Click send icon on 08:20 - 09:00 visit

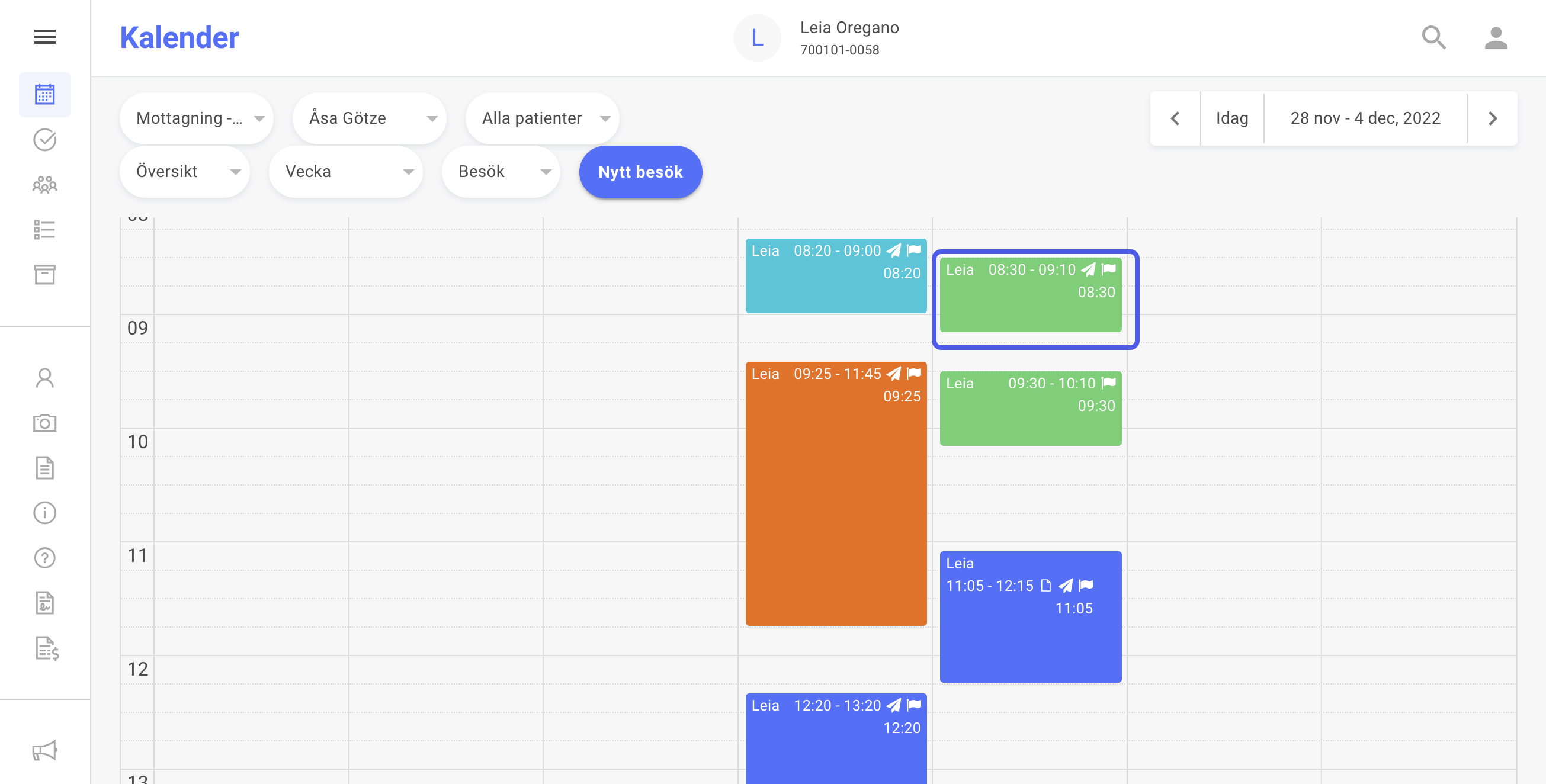pos(894,250)
